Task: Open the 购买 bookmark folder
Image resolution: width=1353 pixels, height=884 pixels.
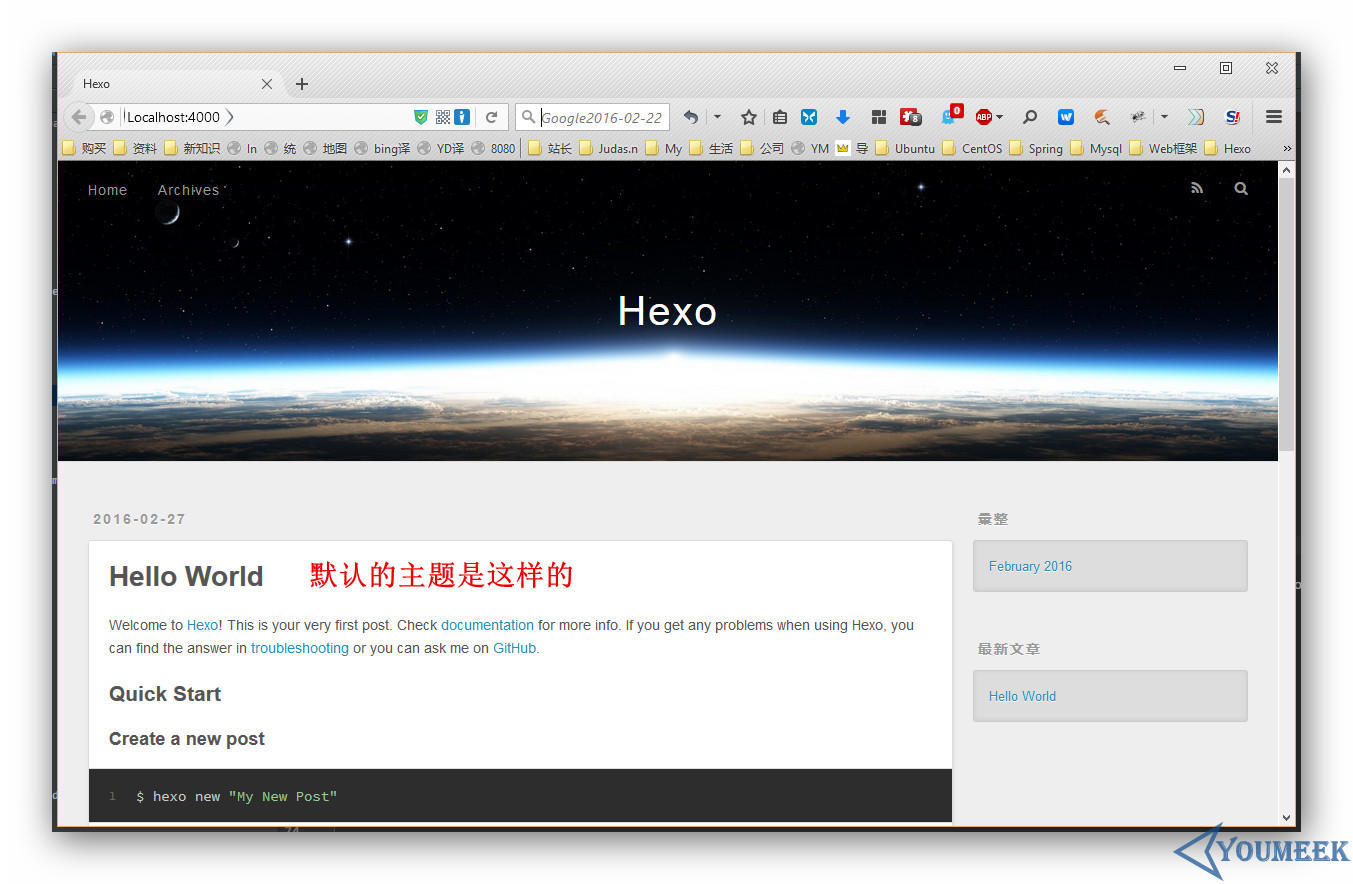Action: pos(84,148)
